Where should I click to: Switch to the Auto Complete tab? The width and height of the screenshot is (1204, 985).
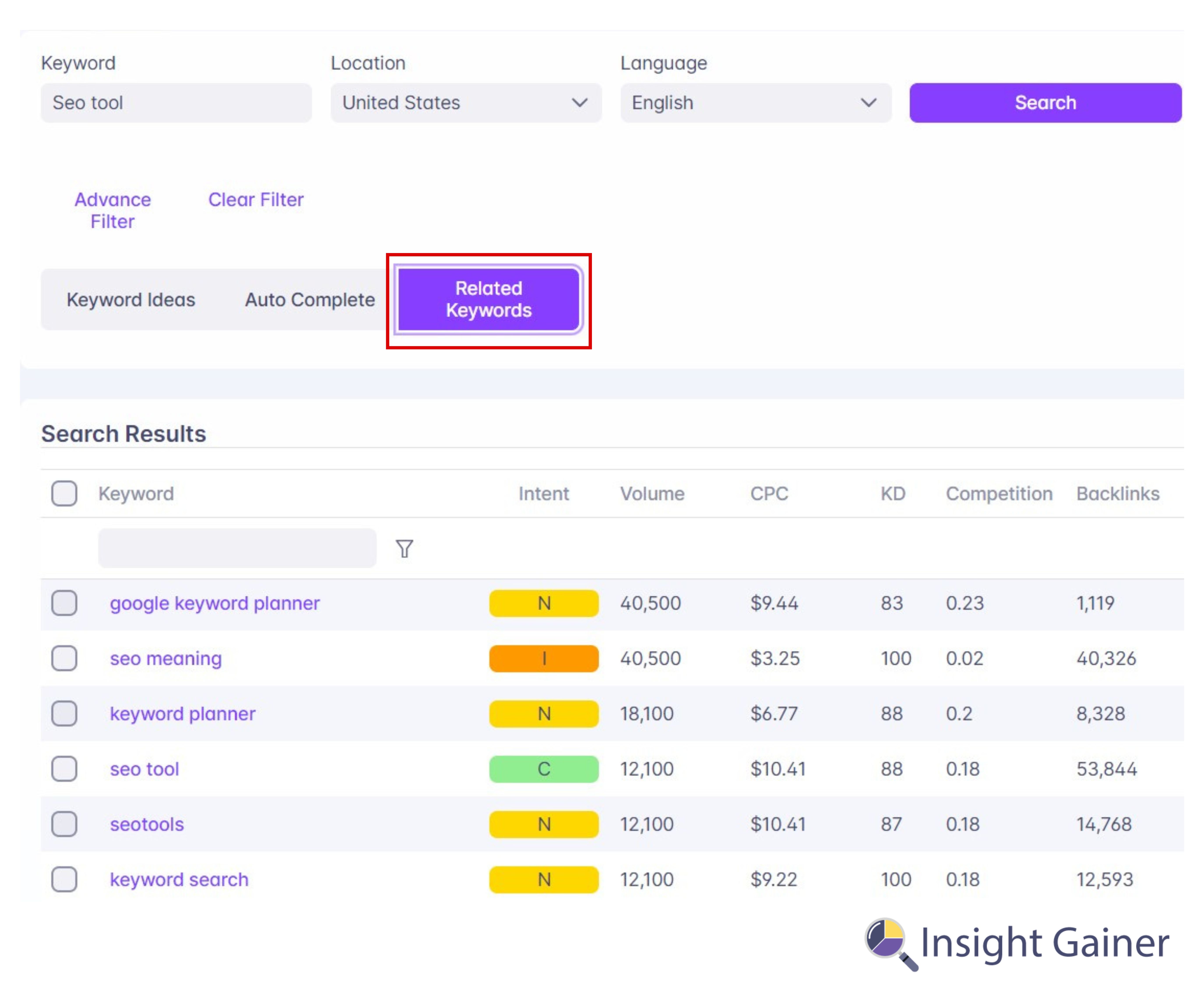coord(310,300)
